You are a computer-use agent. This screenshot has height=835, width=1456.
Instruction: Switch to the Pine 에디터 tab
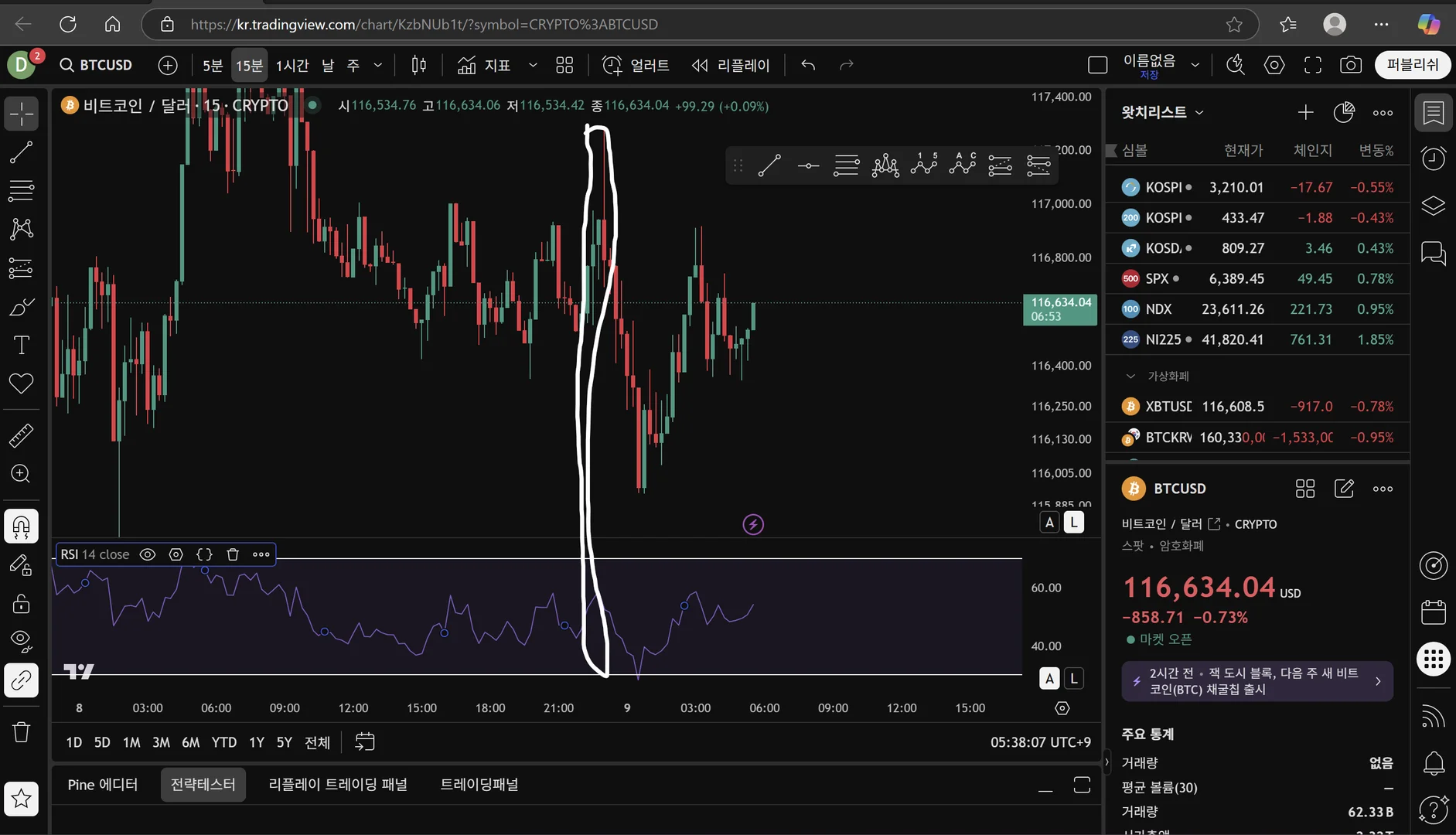[103, 785]
